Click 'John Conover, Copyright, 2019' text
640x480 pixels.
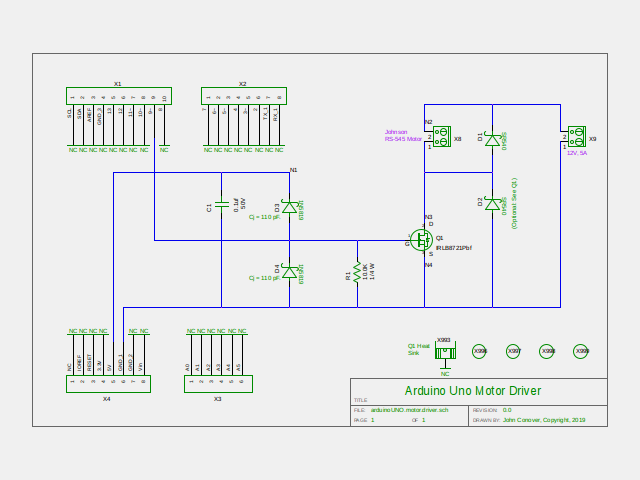(x=544, y=420)
